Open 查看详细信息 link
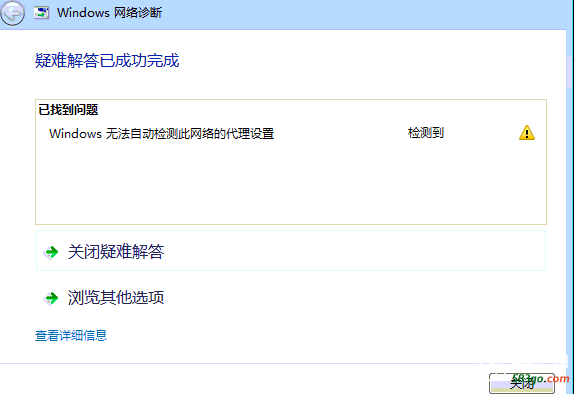 [71, 335]
